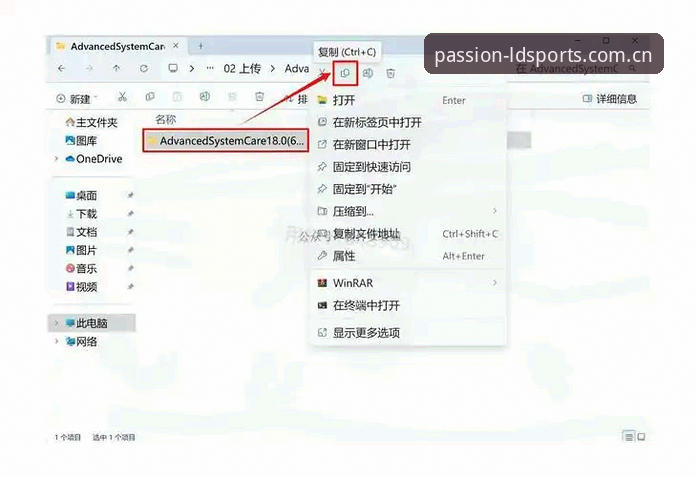Click the Paste icon in command bar
The height and width of the screenshot is (477, 696).
[177, 97]
